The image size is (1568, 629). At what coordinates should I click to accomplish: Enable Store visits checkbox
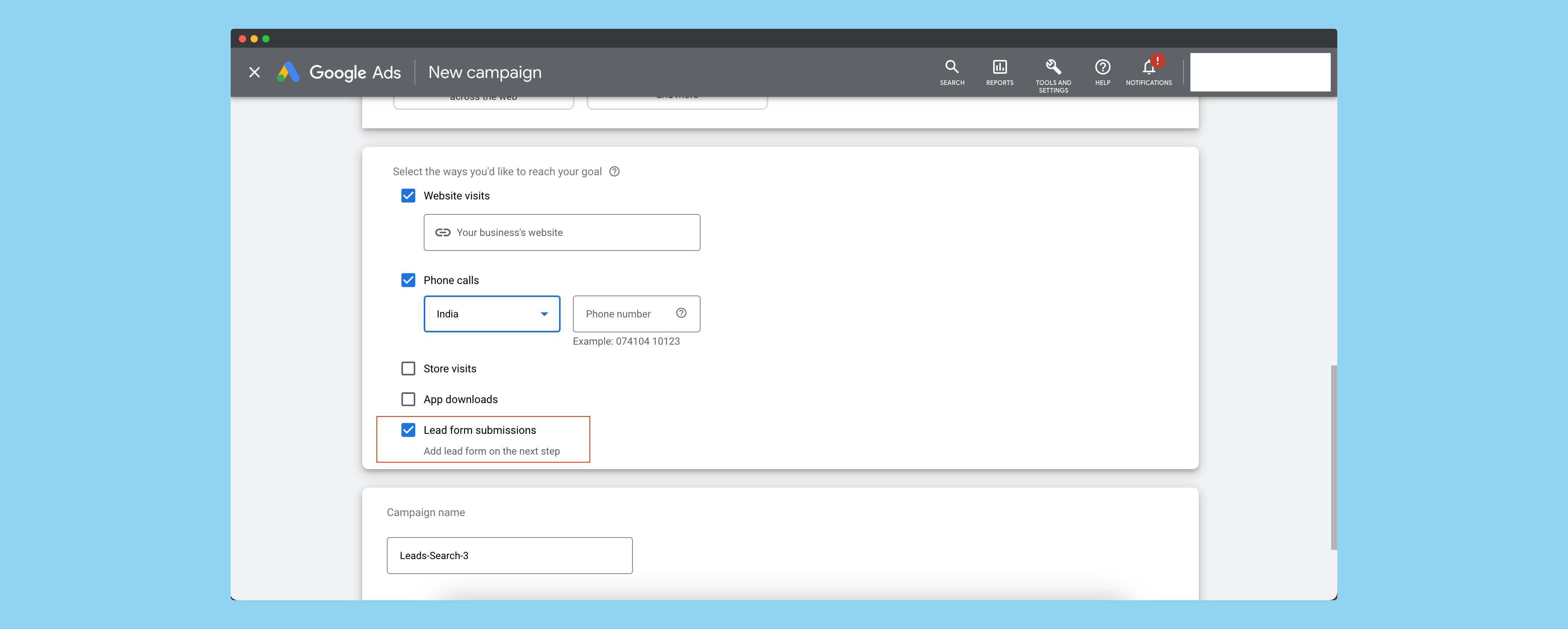point(407,368)
